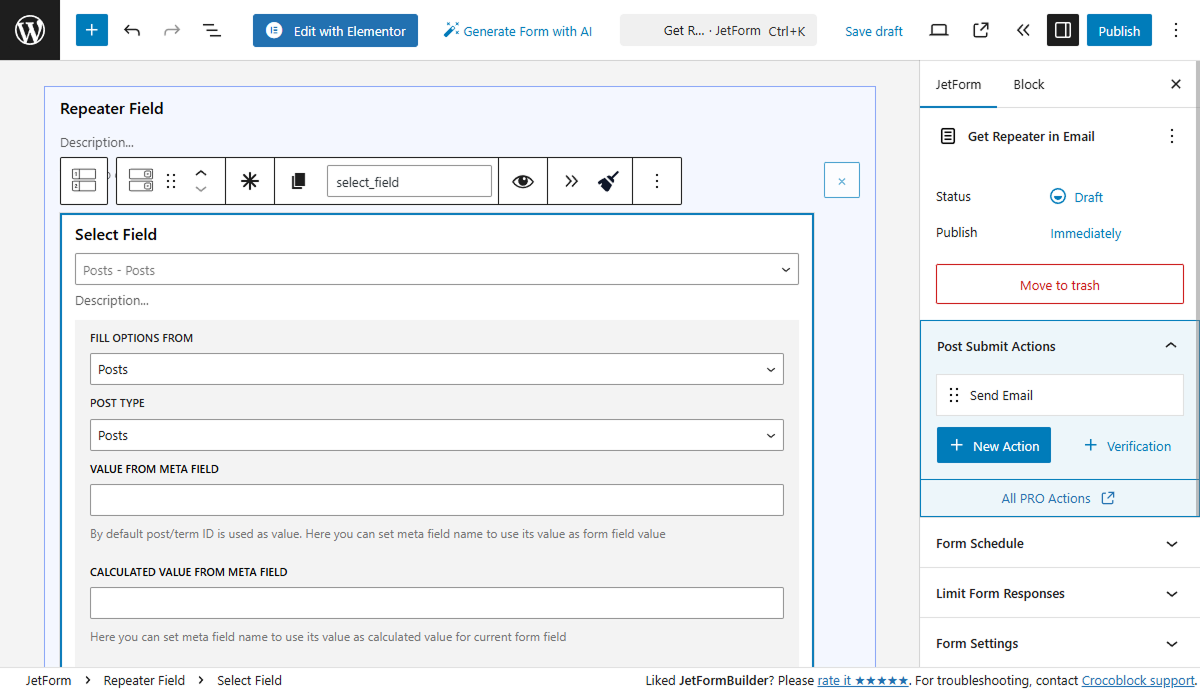Image resolution: width=1200 pixels, height=692 pixels.
Task: Click the double left chevron icon in top bar
Action: 1023,31
